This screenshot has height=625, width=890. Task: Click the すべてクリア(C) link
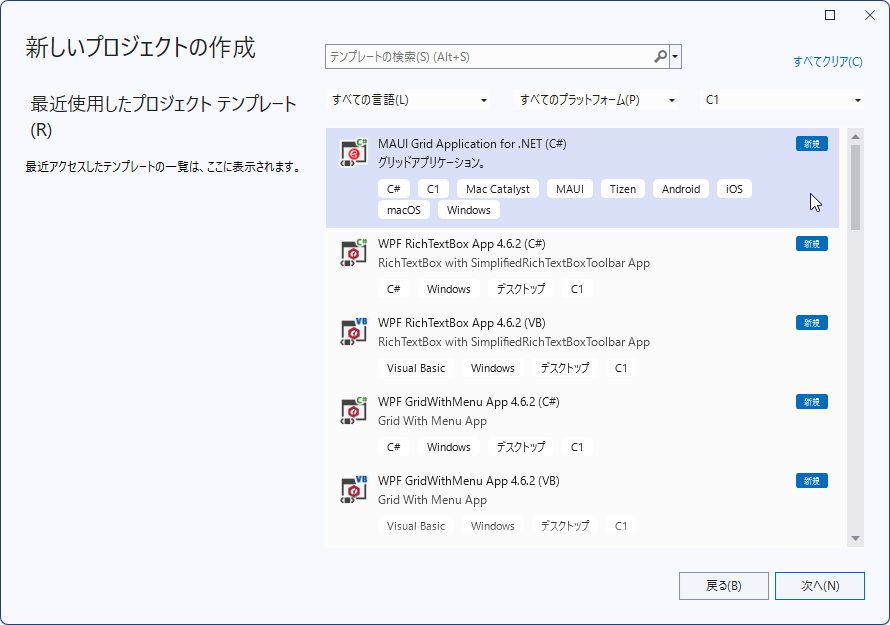point(828,61)
